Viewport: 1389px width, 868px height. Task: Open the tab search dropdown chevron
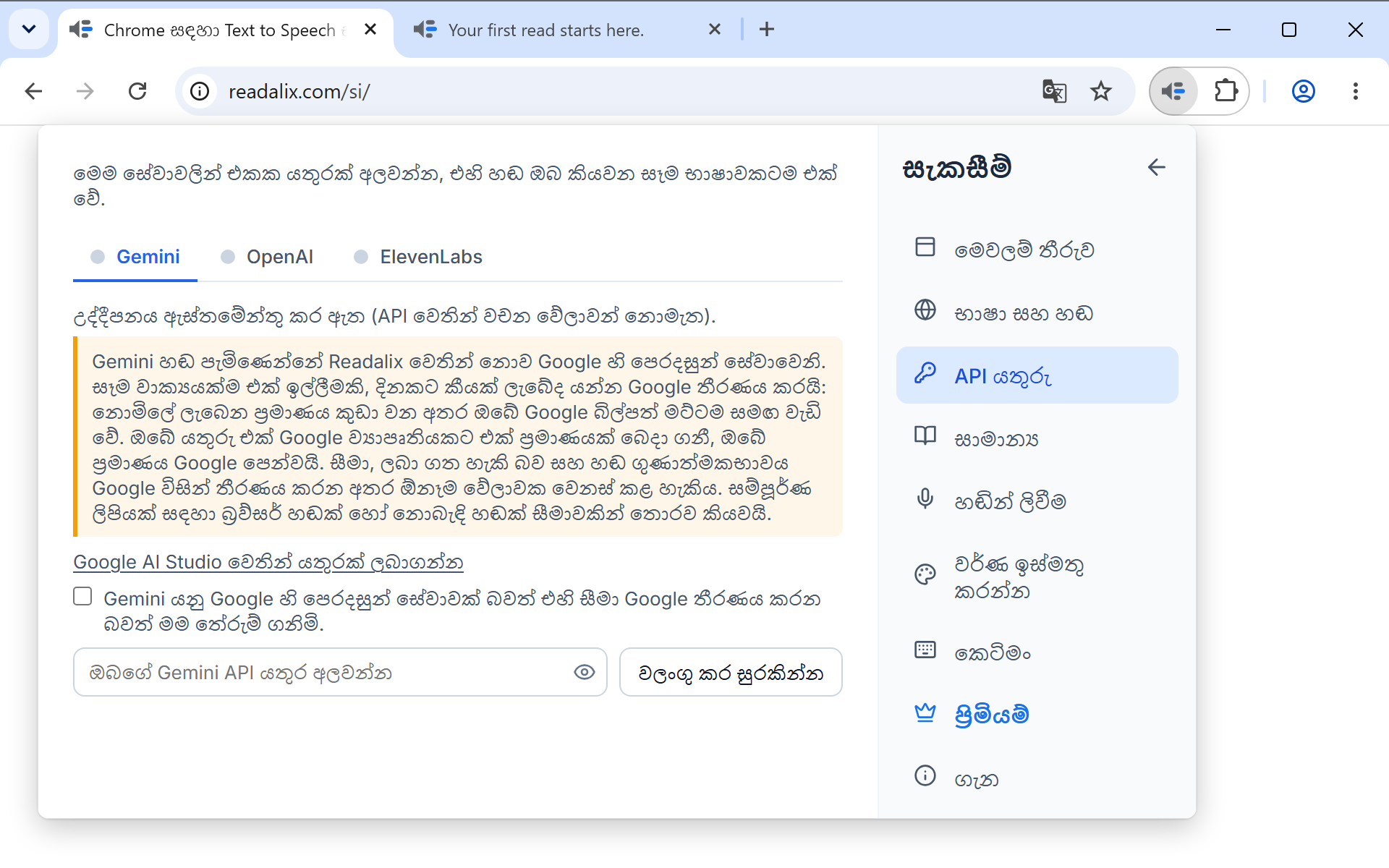coord(29,30)
